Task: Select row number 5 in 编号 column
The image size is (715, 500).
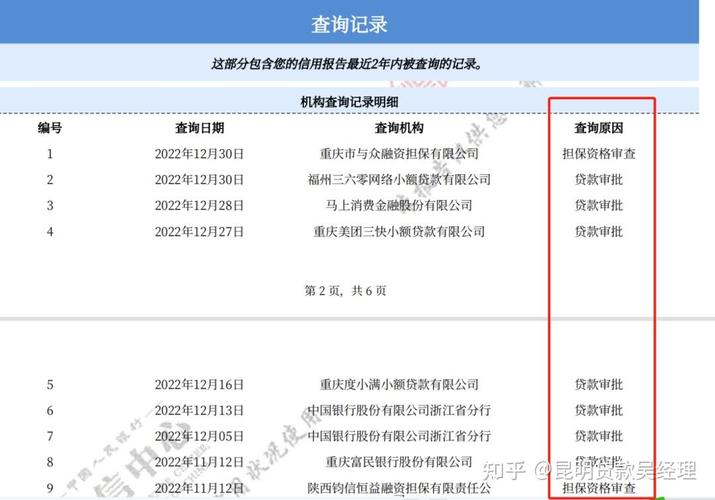Action: [50, 385]
